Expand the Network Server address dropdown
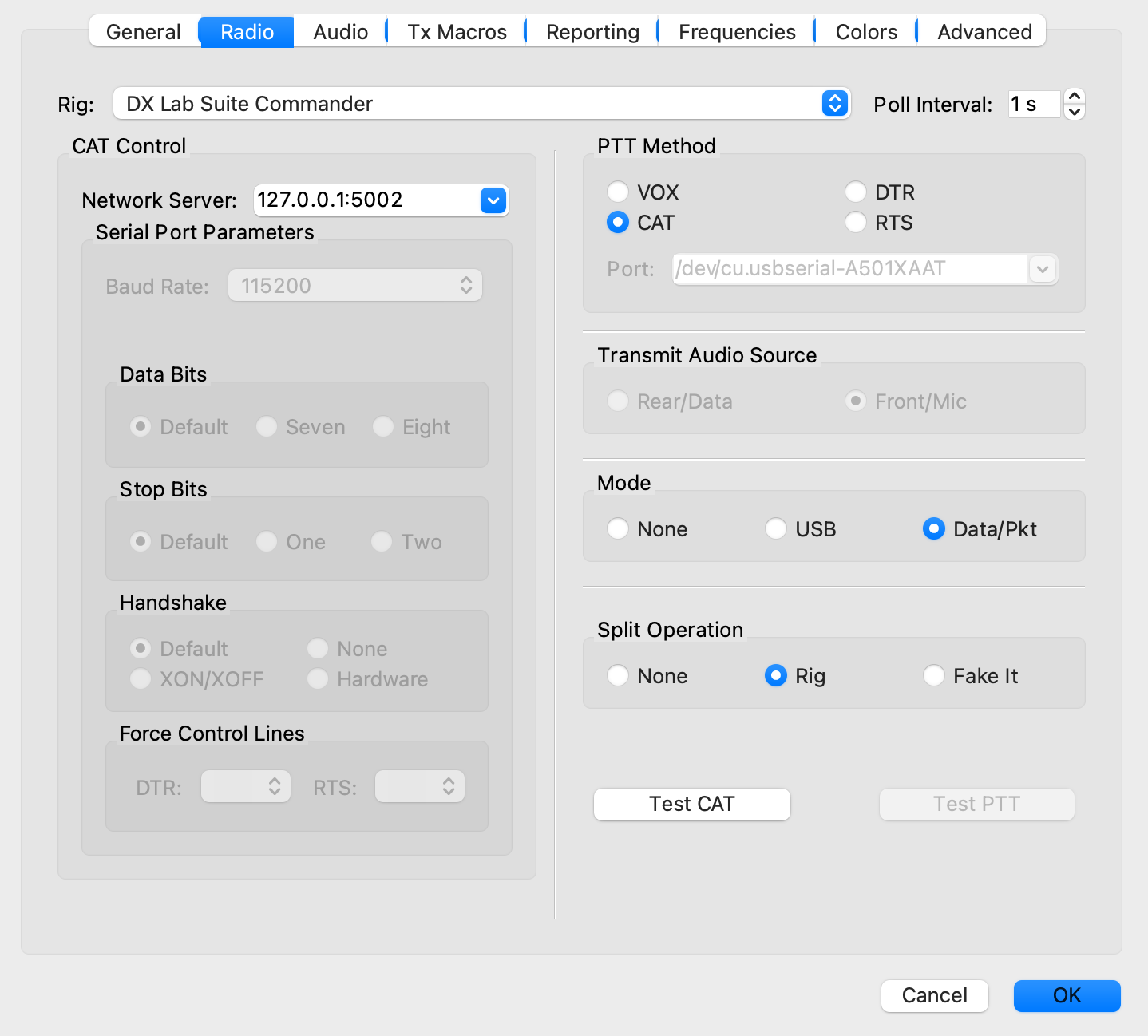Image resolution: width=1148 pixels, height=1036 pixels. pos(493,200)
